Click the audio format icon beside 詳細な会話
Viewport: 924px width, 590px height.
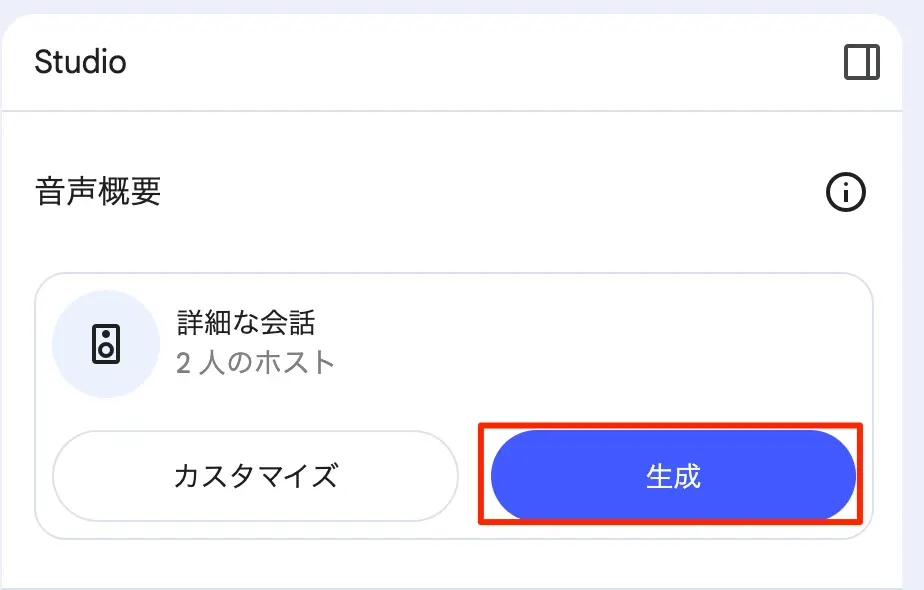[x=106, y=344]
